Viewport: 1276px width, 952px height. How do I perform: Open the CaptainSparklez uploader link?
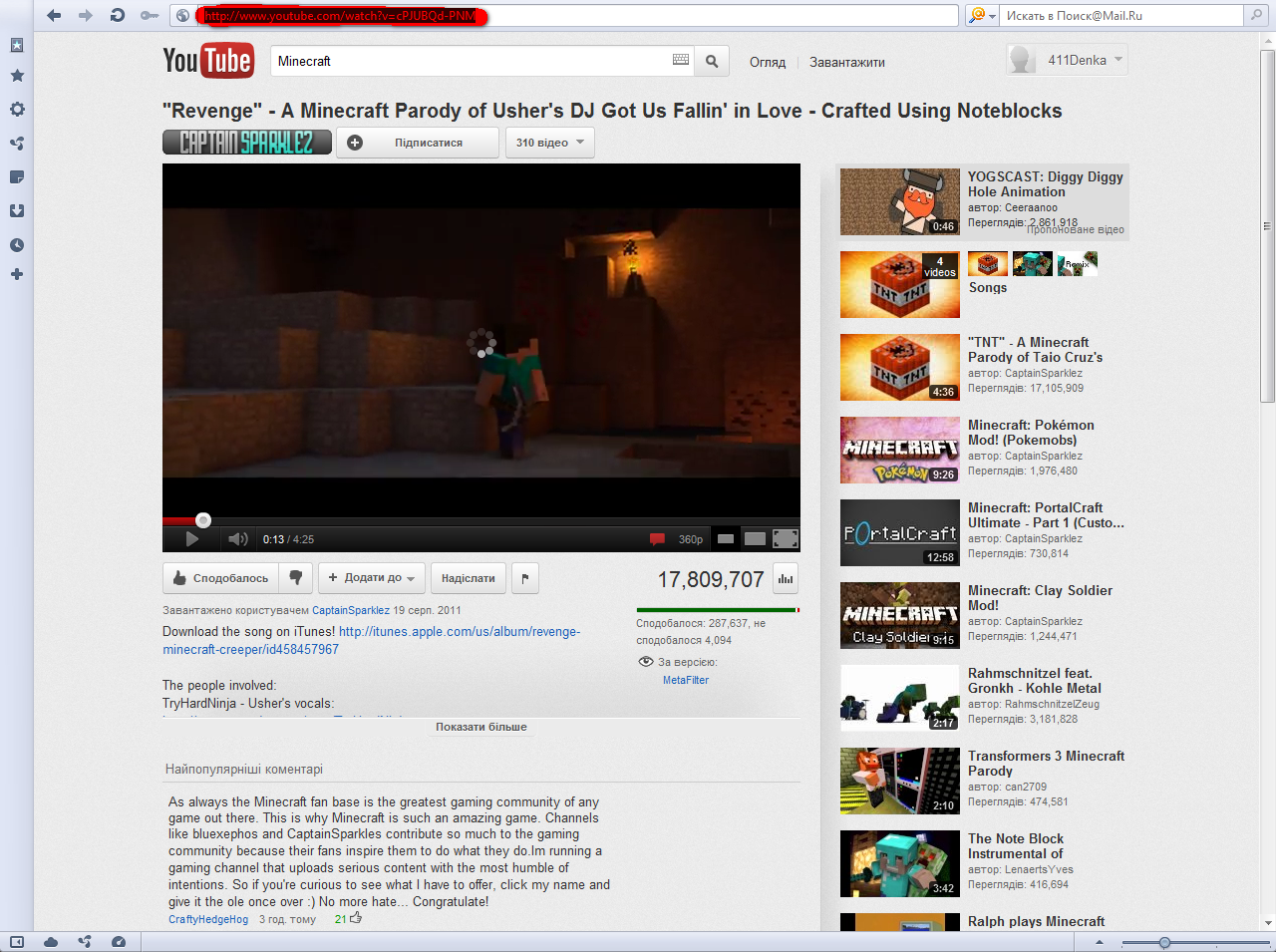pyautogui.click(x=351, y=610)
